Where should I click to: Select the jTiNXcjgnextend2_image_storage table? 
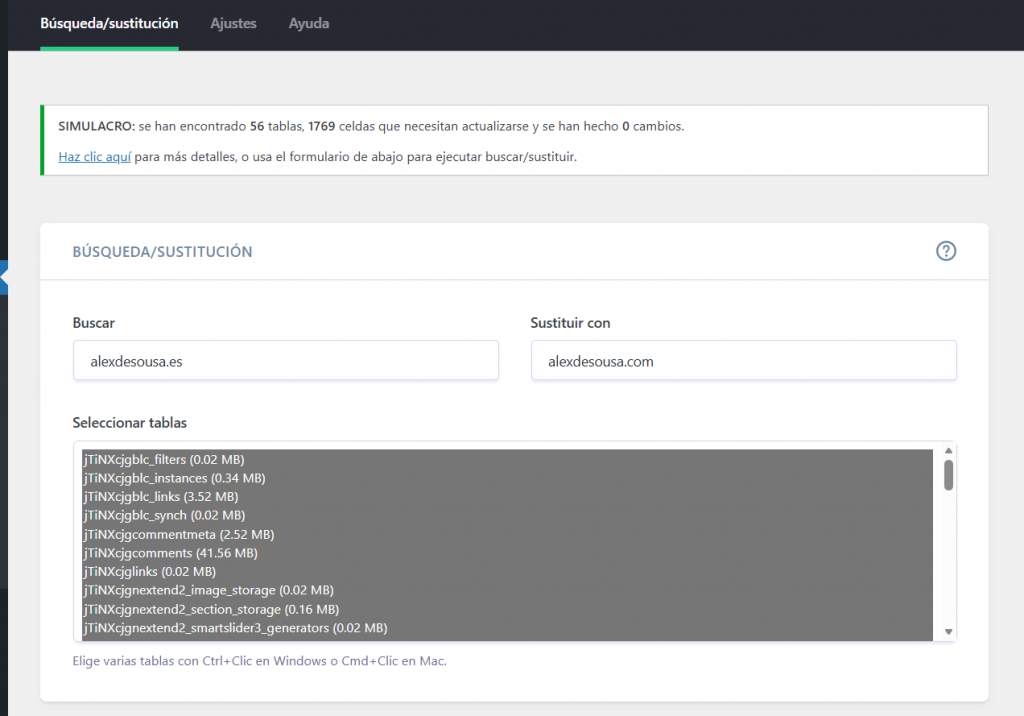[x=208, y=590]
